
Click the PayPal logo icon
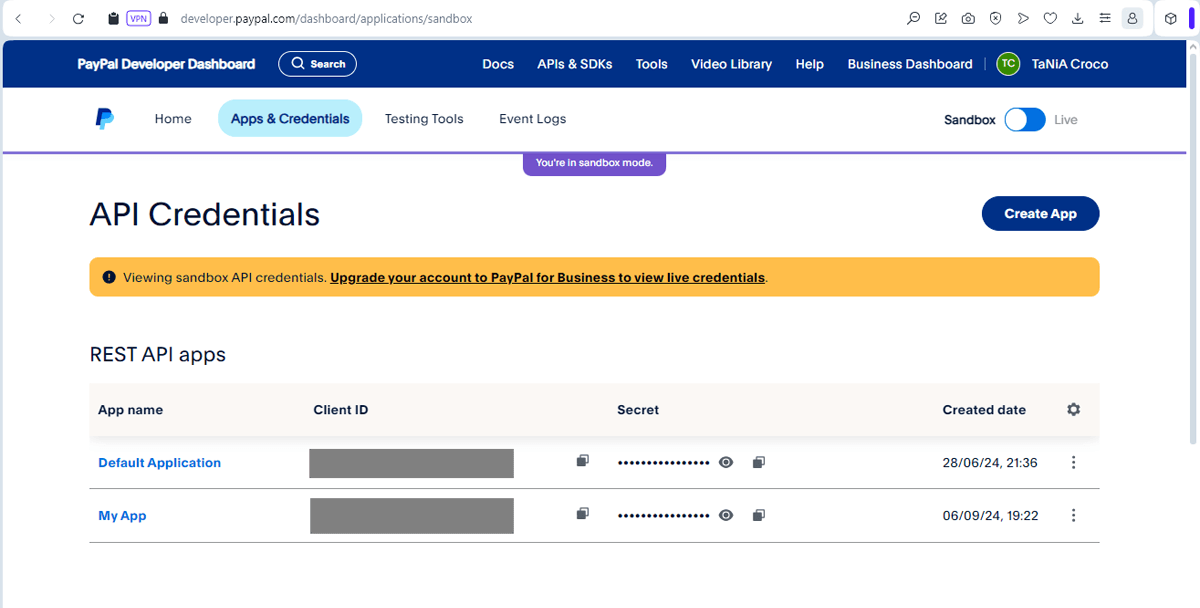pos(104,118)
